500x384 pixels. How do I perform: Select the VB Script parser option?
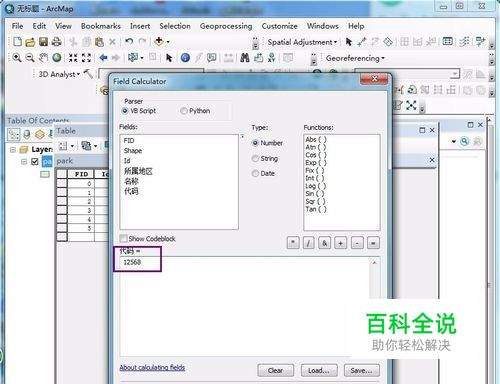tap(125, 111)
